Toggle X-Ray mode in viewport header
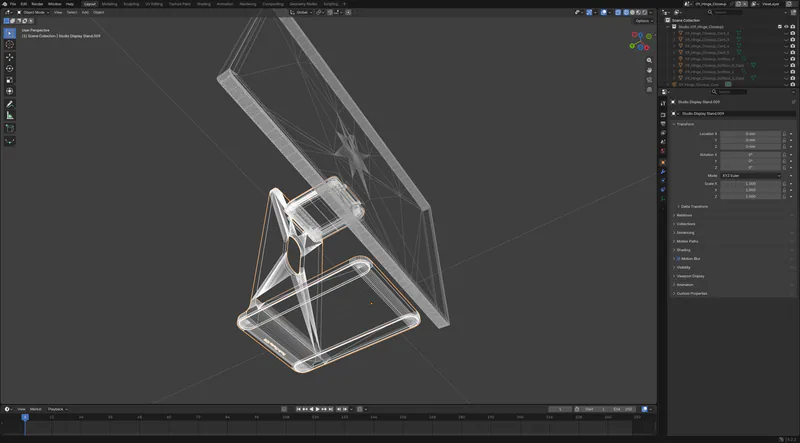 pos(618,12)
